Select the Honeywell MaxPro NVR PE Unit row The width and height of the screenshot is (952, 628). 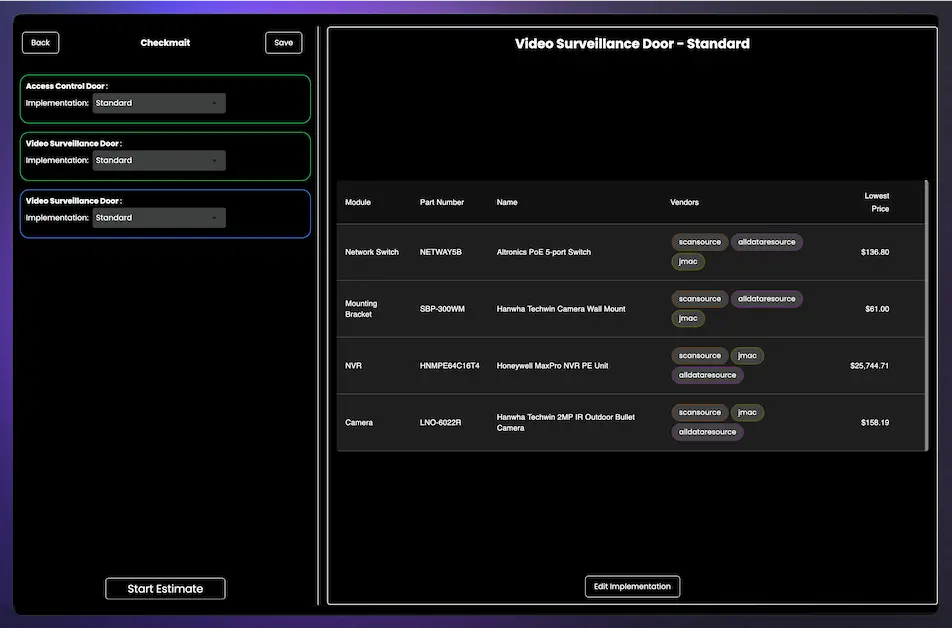[552, 366]
